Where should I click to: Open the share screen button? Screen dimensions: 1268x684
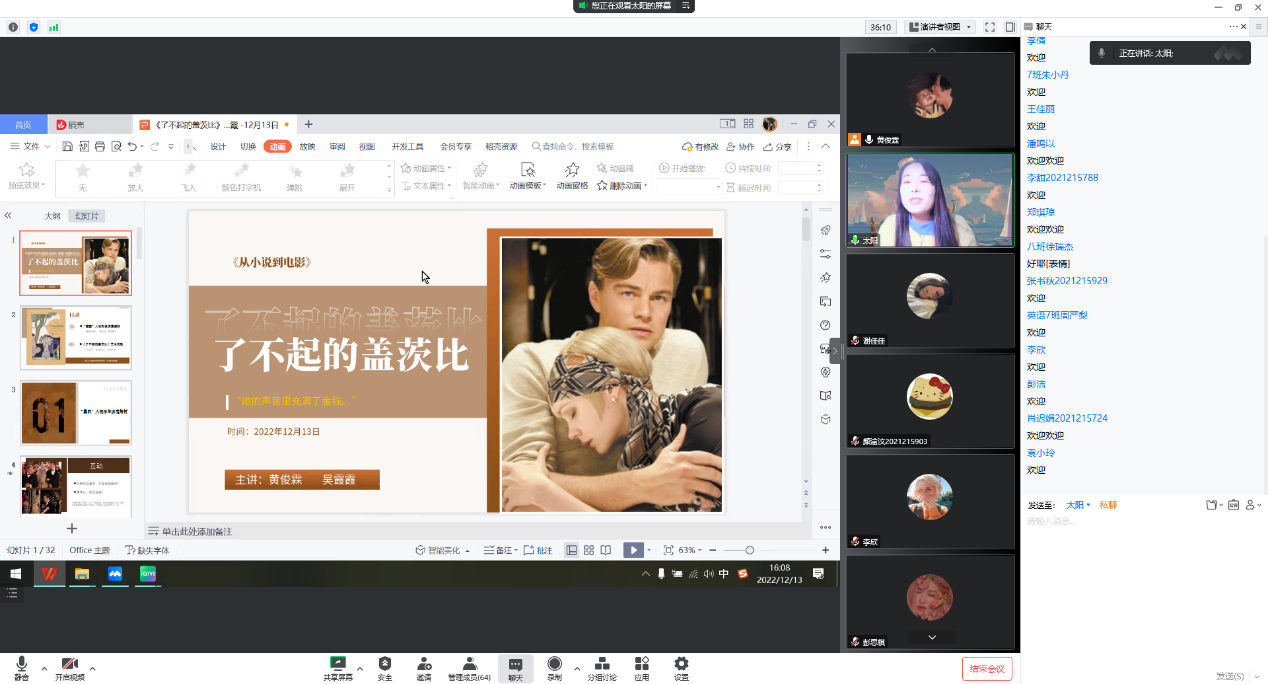click(338, 667)
